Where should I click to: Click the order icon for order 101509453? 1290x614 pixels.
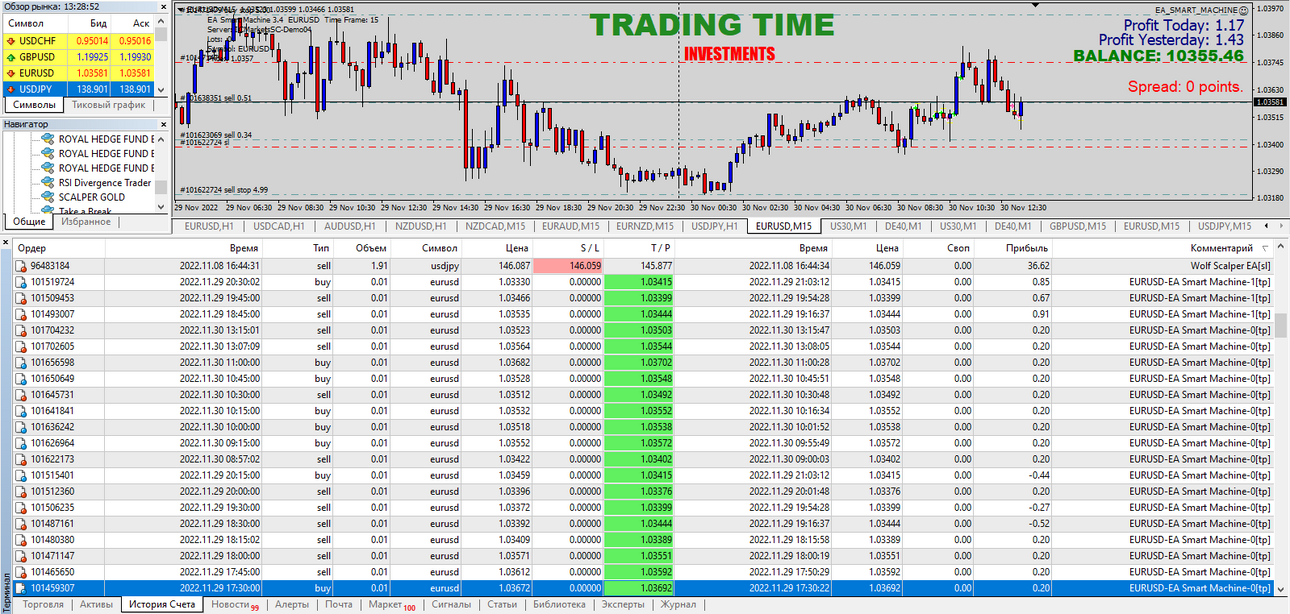coord(21,298)
